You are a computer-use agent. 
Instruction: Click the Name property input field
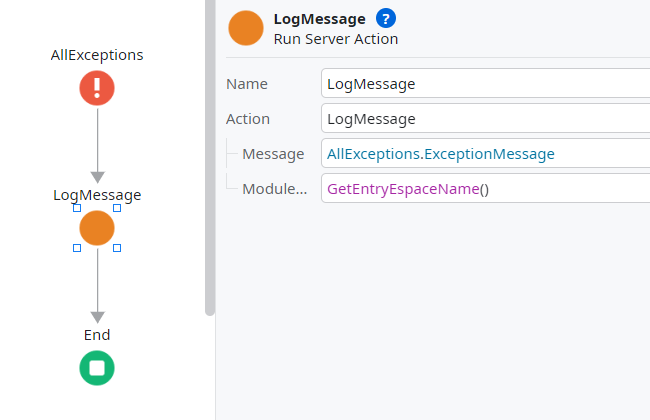pyautogui.click(x=485, y=84)
